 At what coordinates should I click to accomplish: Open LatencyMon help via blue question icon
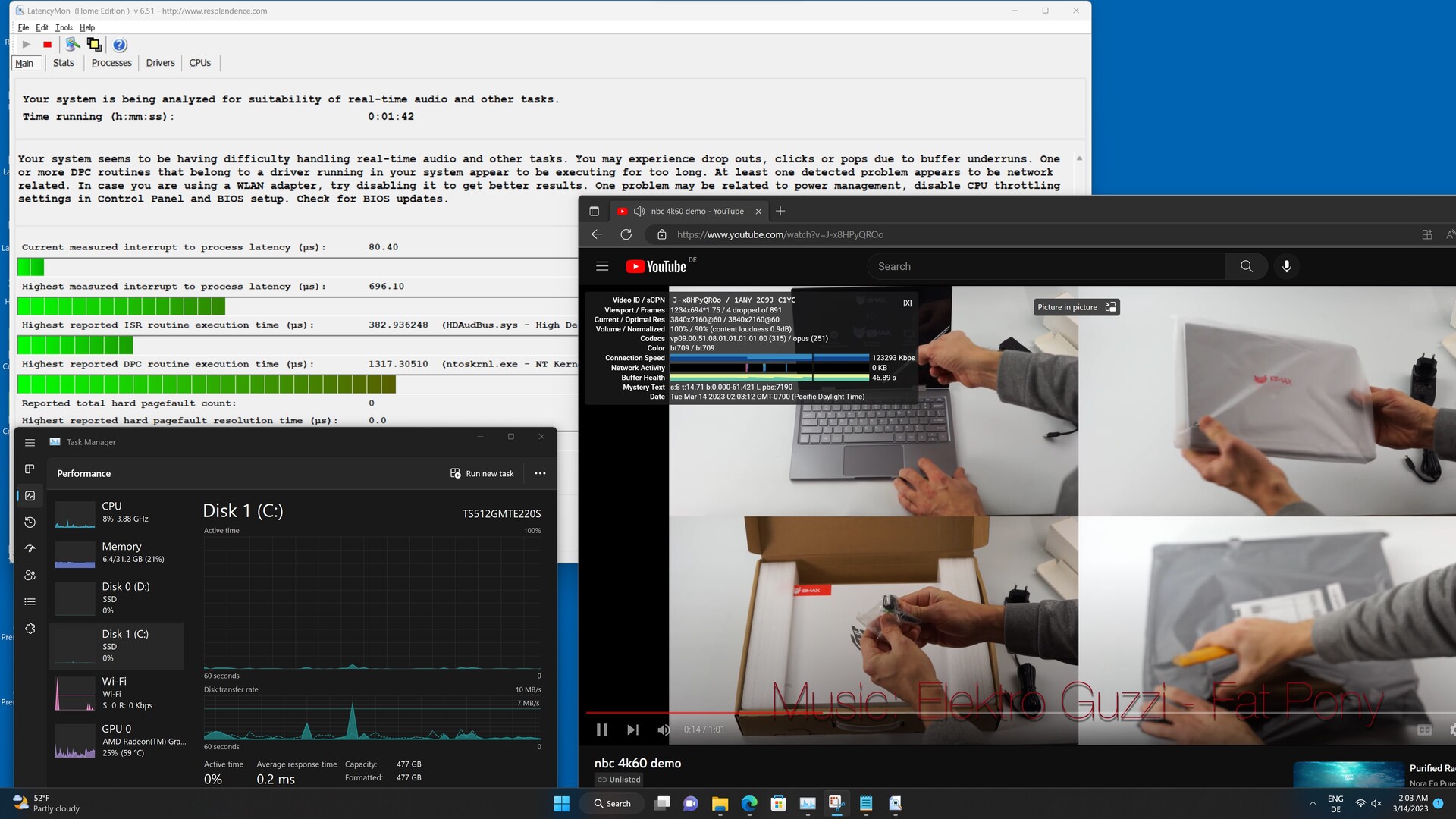coord(120,45)
